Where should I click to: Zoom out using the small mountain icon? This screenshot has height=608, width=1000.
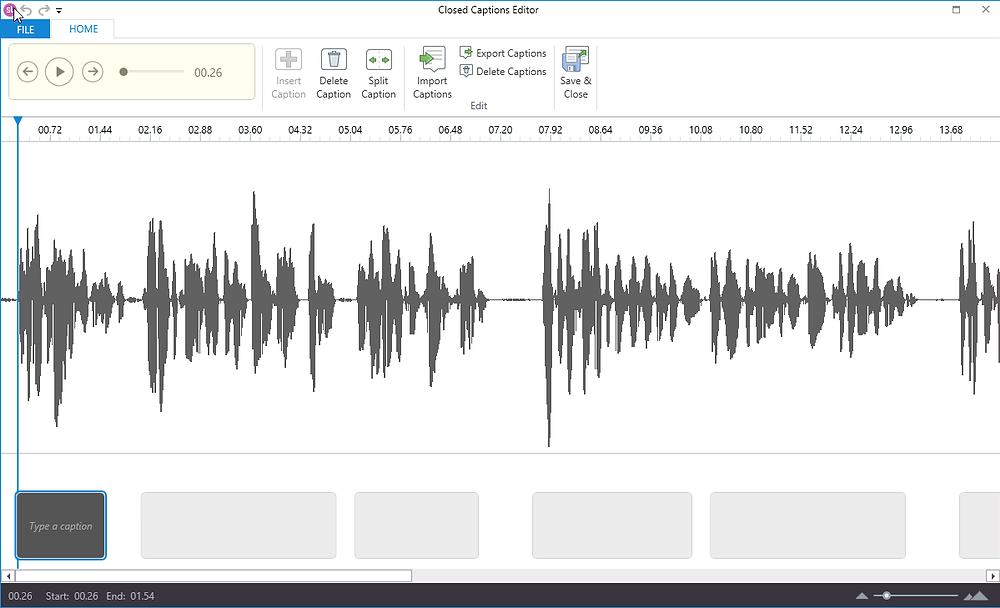coord(862,596)
